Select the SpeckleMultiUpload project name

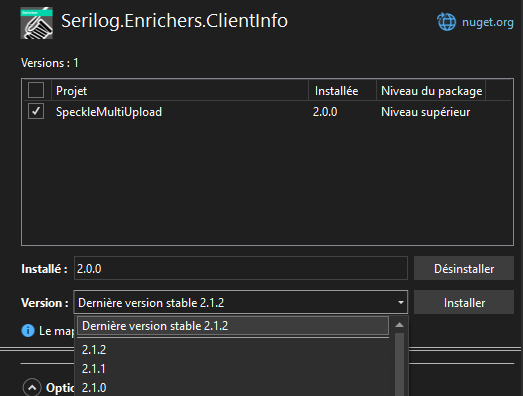pyautogui.click(x=109, y=112)
